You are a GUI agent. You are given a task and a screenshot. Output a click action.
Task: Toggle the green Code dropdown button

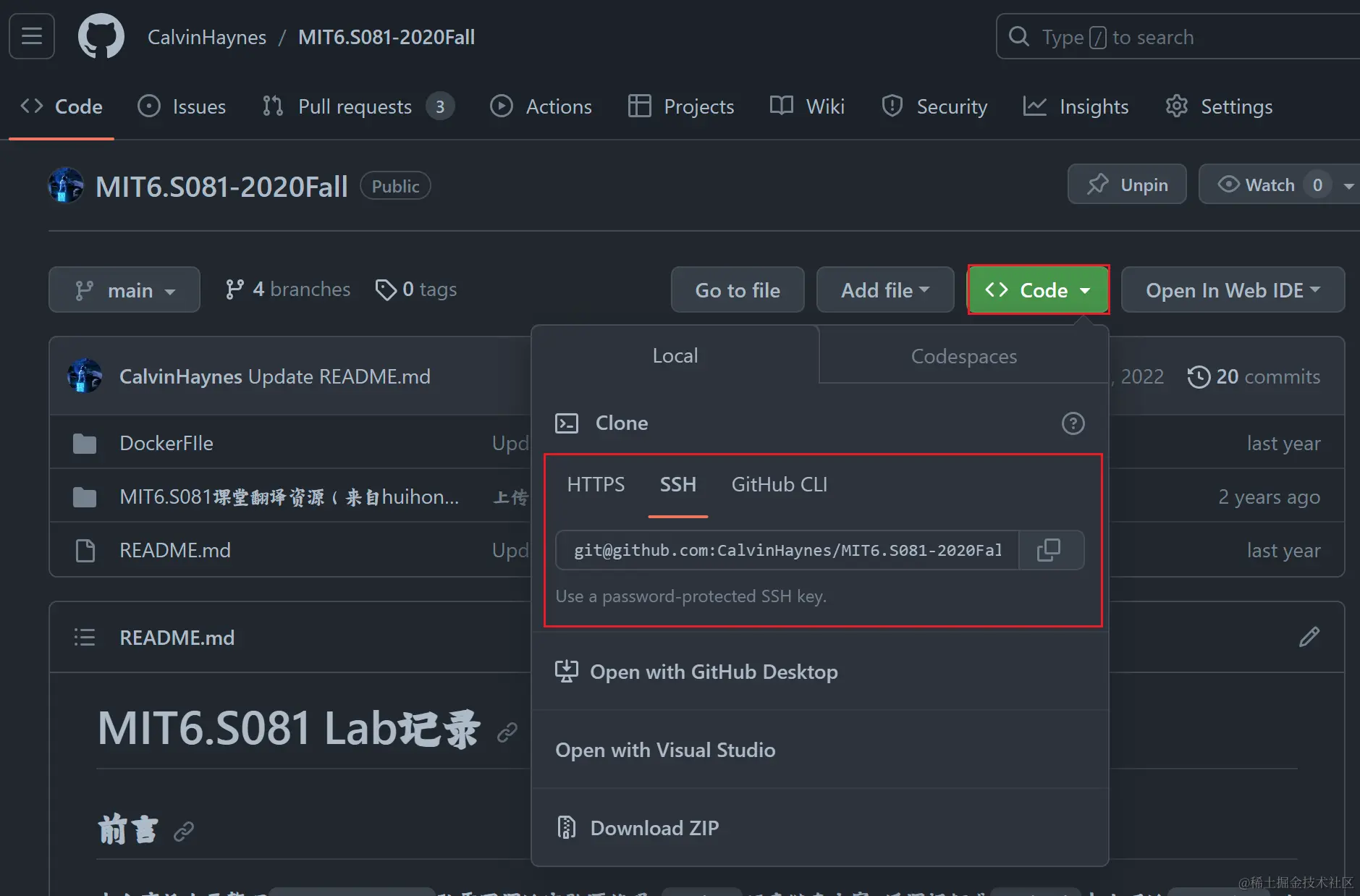click(x=1038, y=289)
